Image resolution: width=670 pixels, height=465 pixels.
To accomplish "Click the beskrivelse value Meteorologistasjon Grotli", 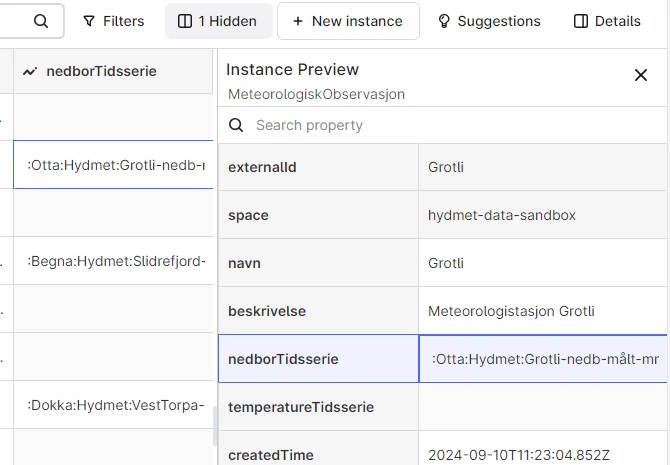I will pyautogui.click(x=510, y=311).
